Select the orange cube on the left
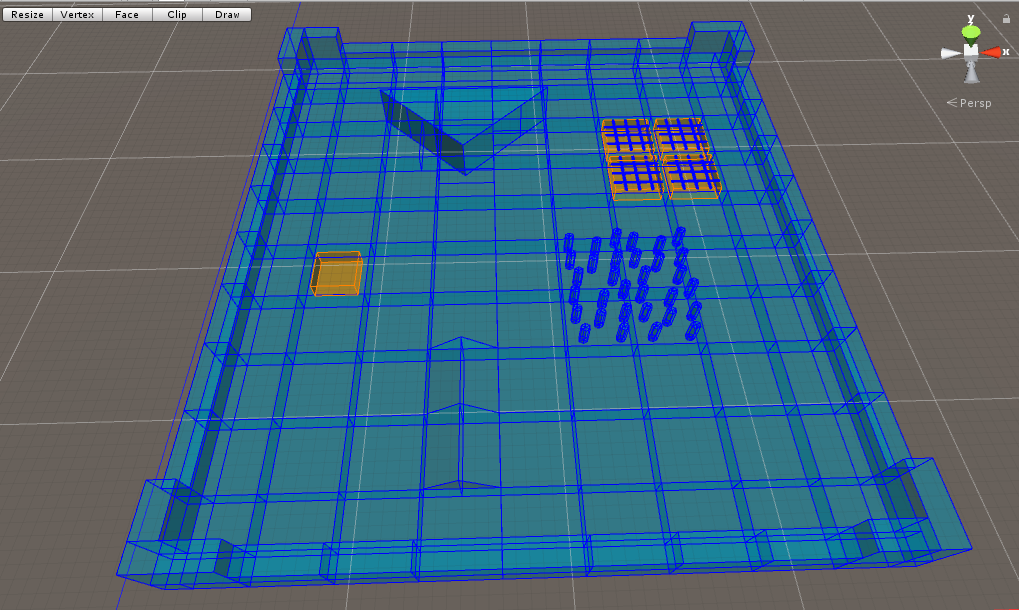The image size is (1019, 610). coord(336,273)
